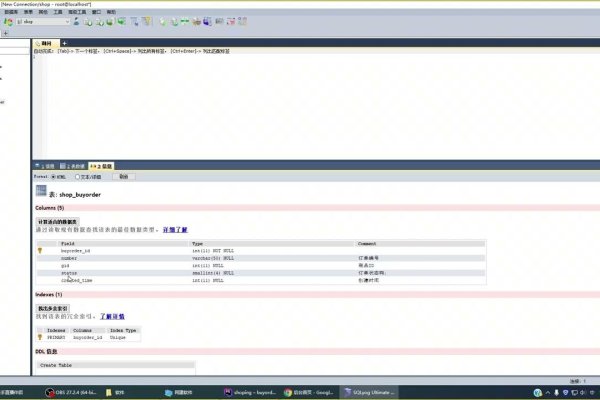Screen dimensions: 600x400
Task: Click the microphone icon in the system tray
Action: pos(556,392)
